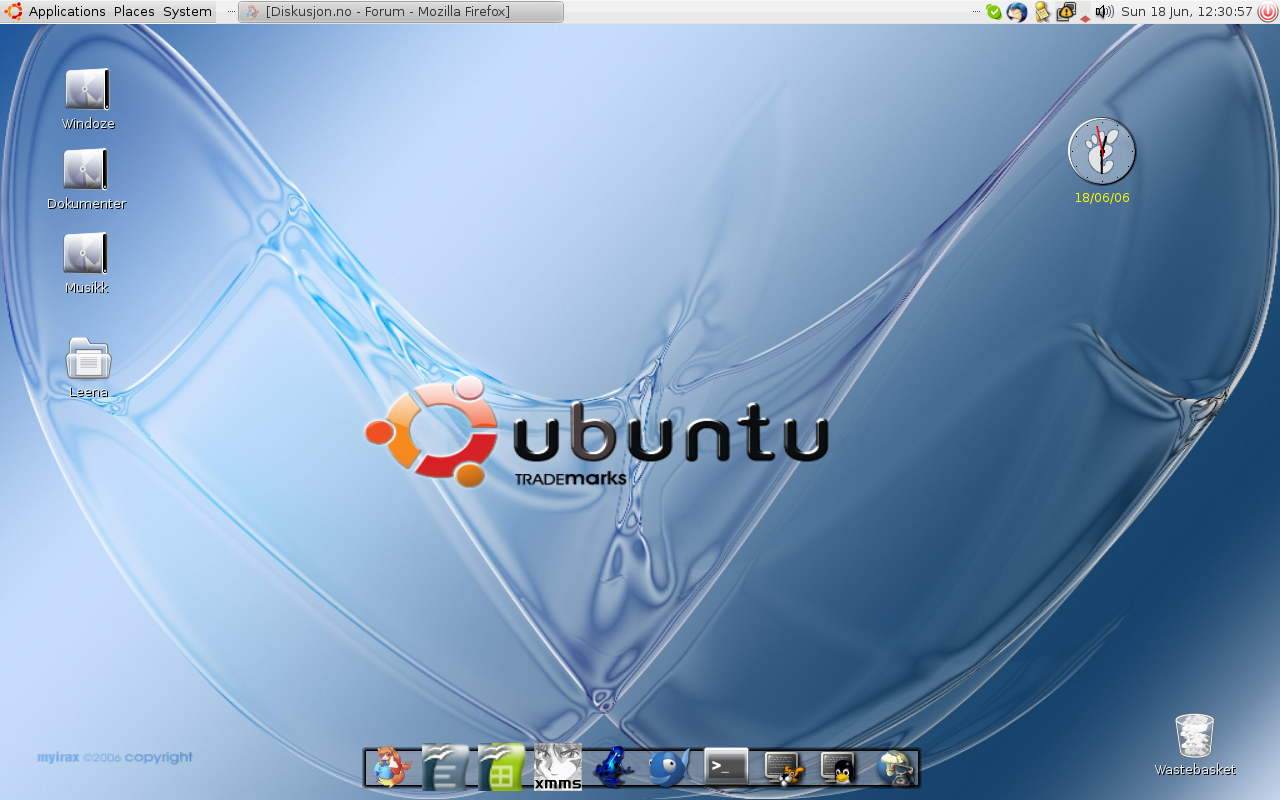Click the network warning tray icon
Viewport: 1280px width, 800px height.
[x=1066, y=12]
